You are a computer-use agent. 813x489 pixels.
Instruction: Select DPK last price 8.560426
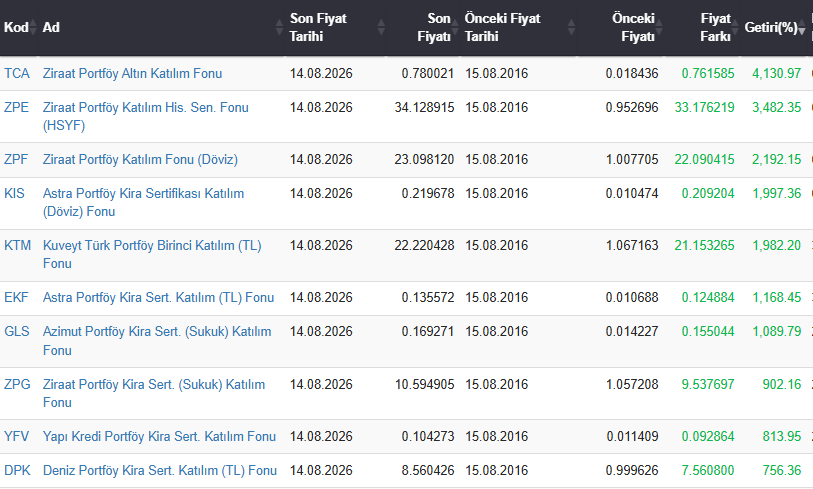click(428, 470)
